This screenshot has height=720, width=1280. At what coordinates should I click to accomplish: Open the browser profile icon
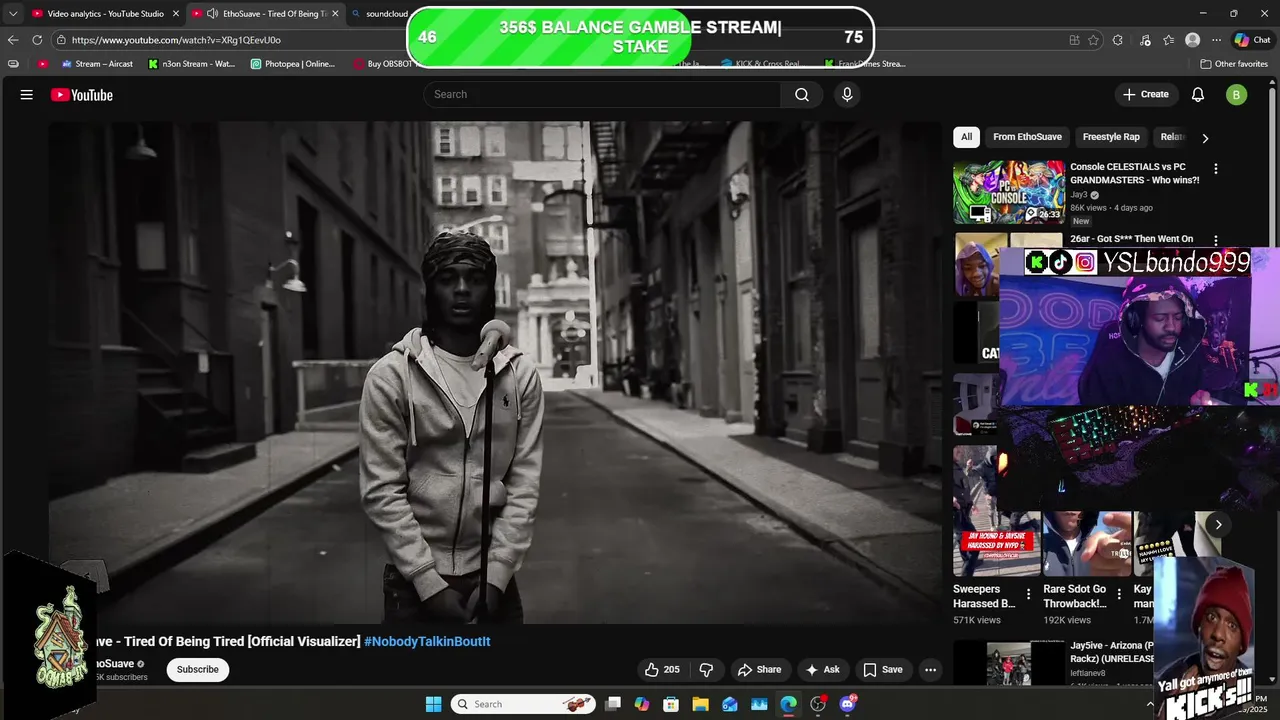(1192, 40)
